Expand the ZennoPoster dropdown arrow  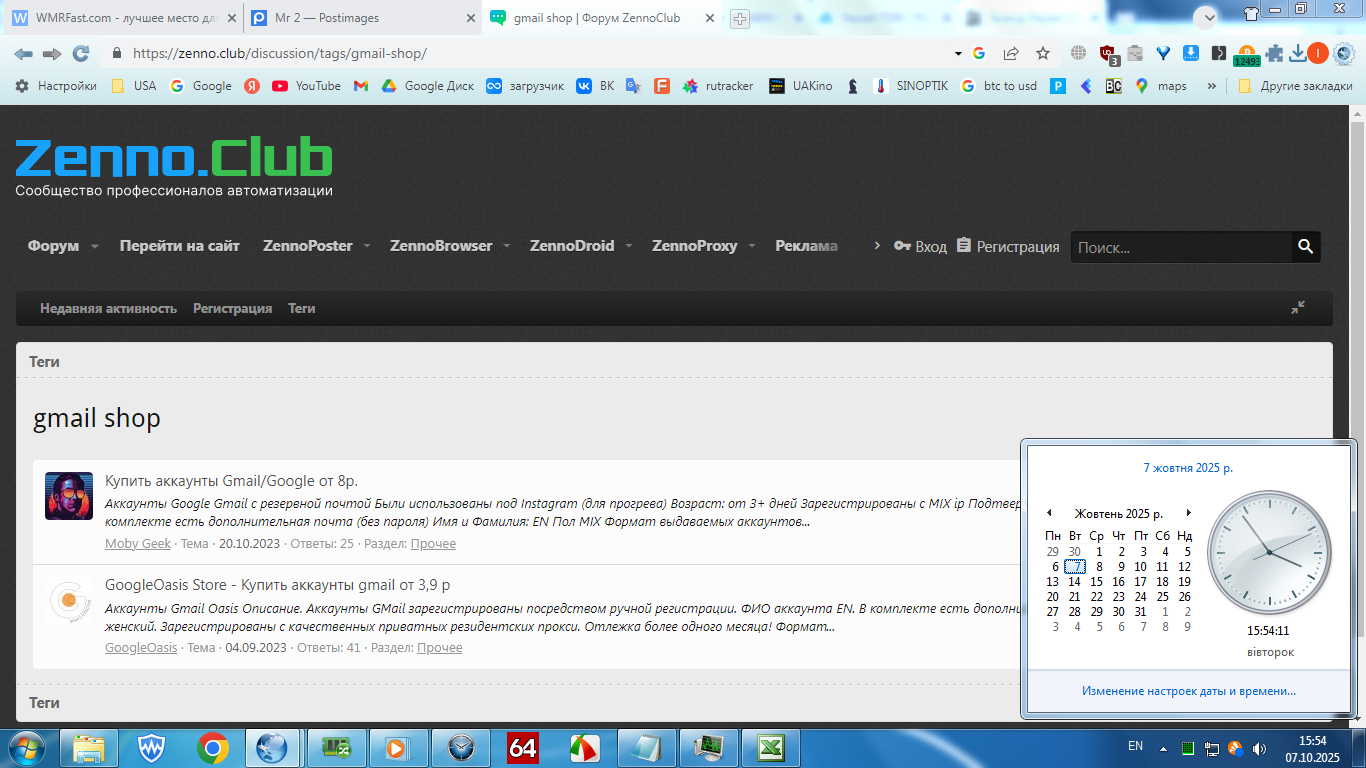point(367,246)
